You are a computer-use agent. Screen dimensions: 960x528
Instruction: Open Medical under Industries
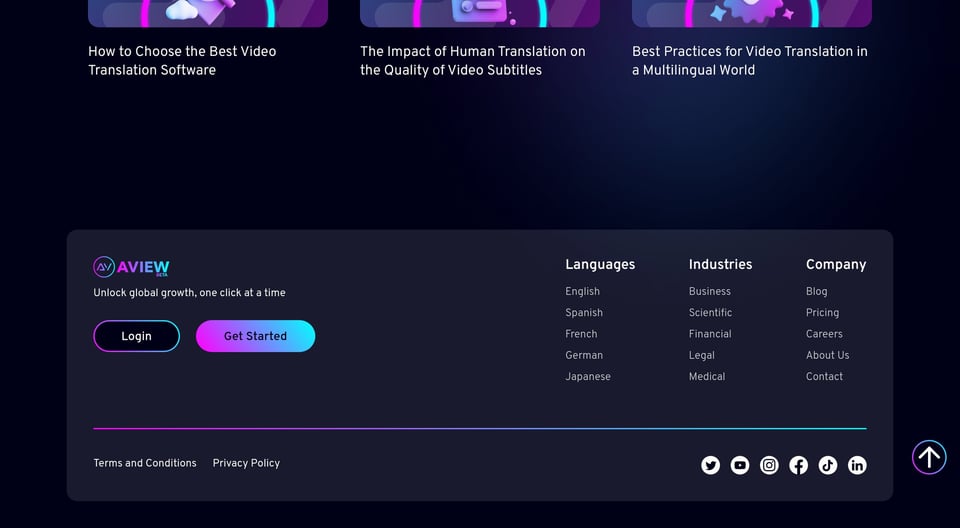[707, 377]
